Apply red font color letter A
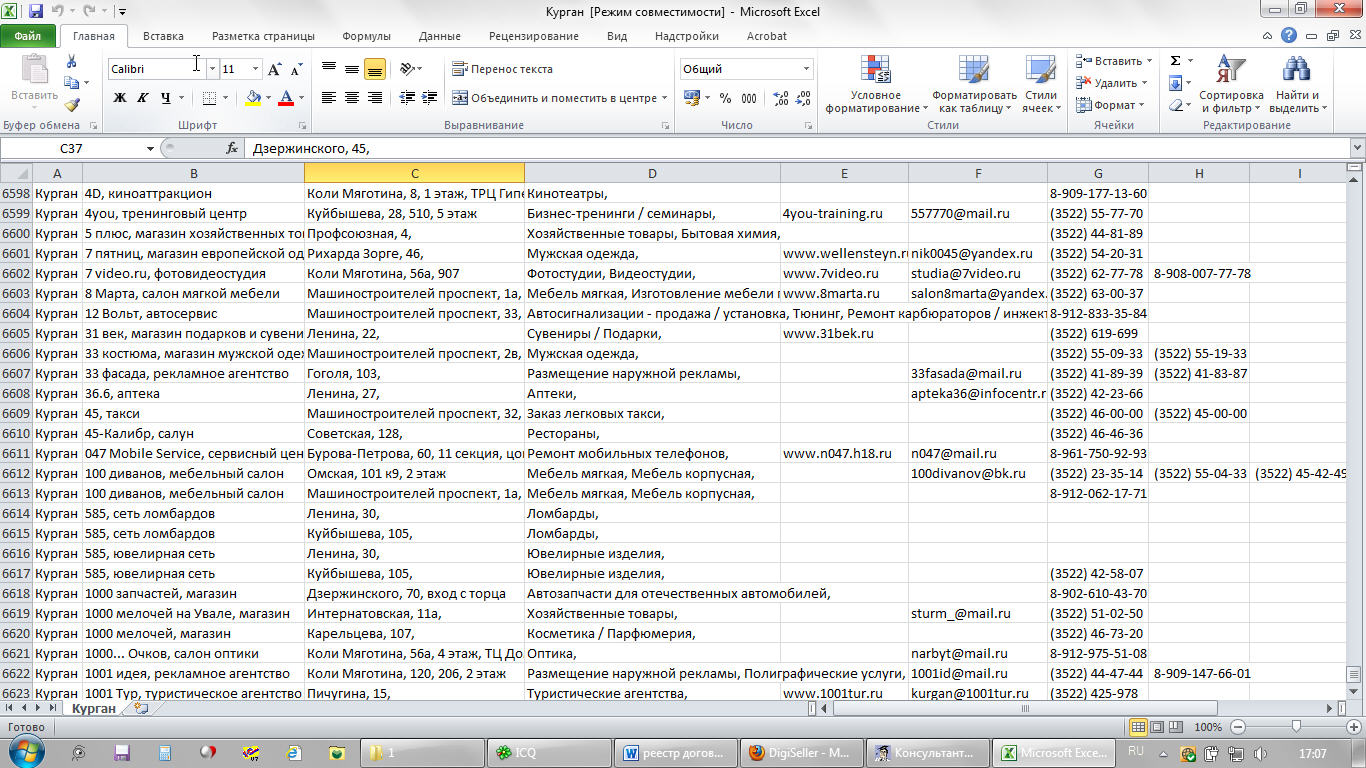Image resolution: width=1366 pixels, height=768 pixels. 287,98
